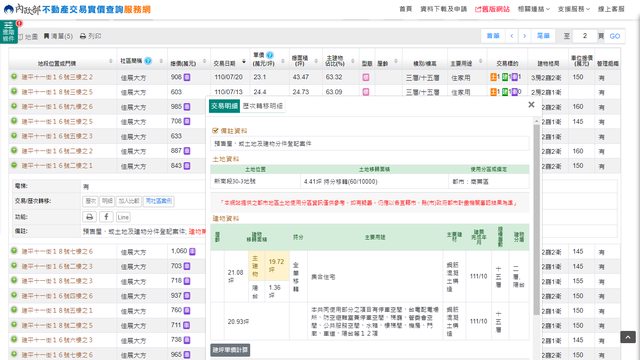The image size is (640, 360).
Task: Click the purple note icon next to 908
Action: coord(187,77)
